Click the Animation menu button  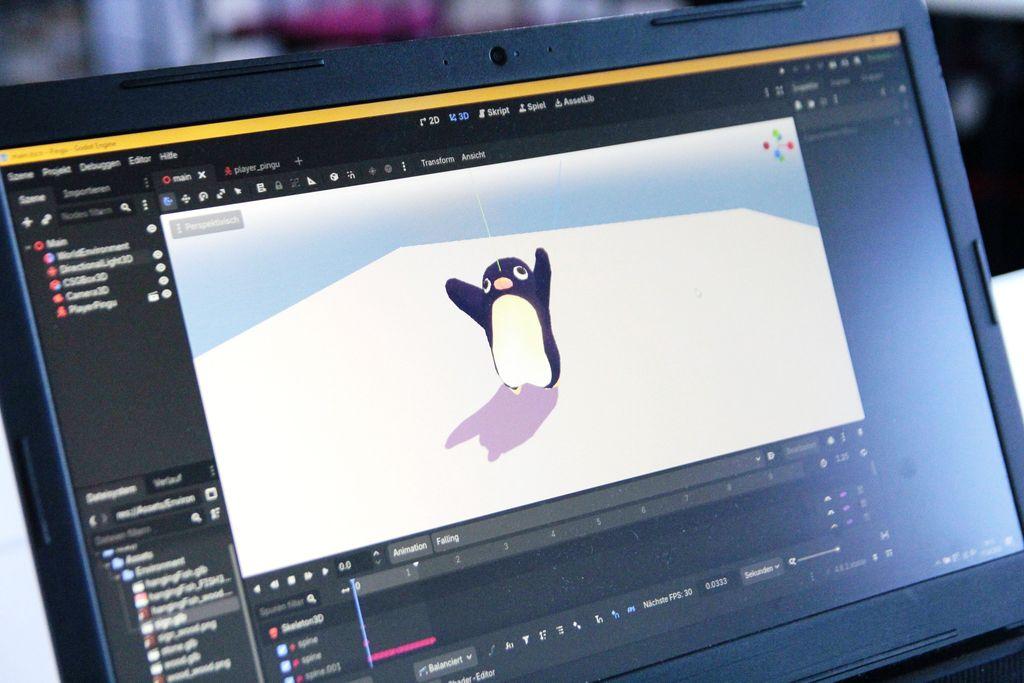pyautogui.click(x=409, y=549)
